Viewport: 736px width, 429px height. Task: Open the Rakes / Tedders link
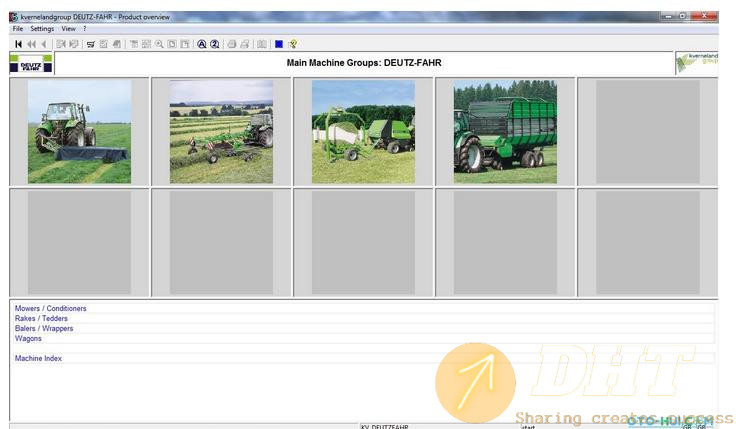coord(41,318)
